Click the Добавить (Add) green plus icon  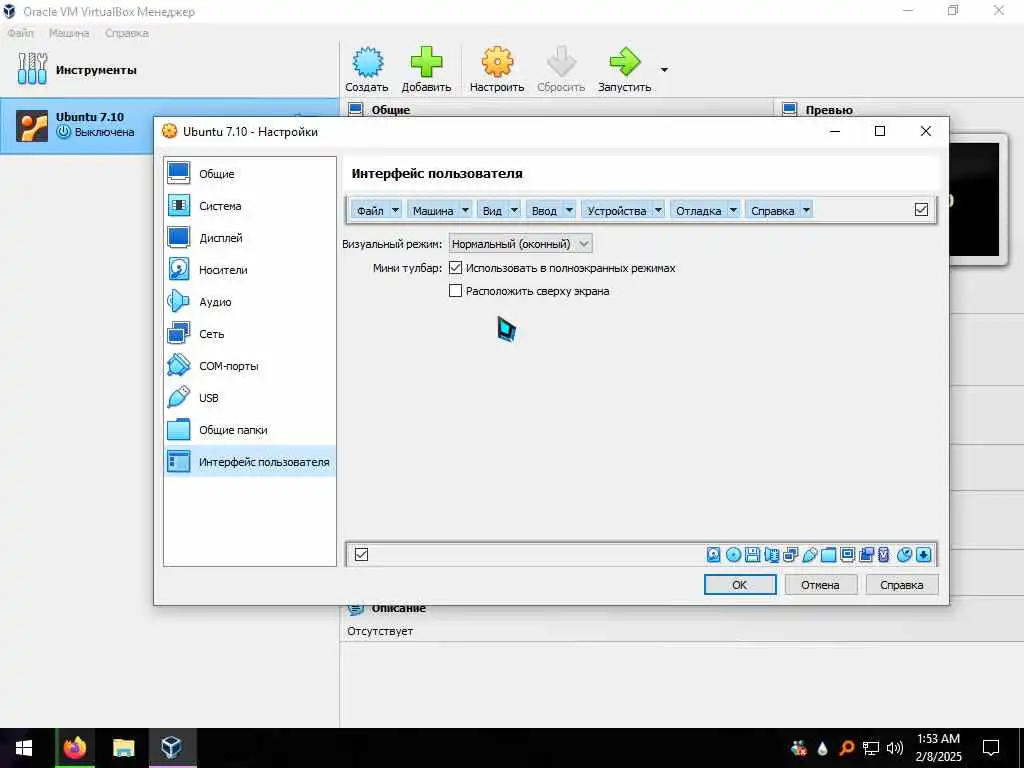(x=426, y=63)
